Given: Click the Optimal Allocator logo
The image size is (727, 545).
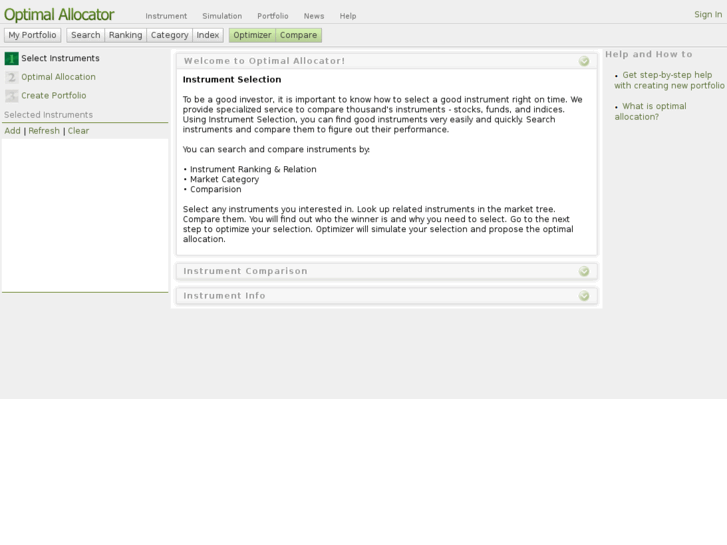Looking at the screenshot, I should pyautogui.click(x=59, y=15).
